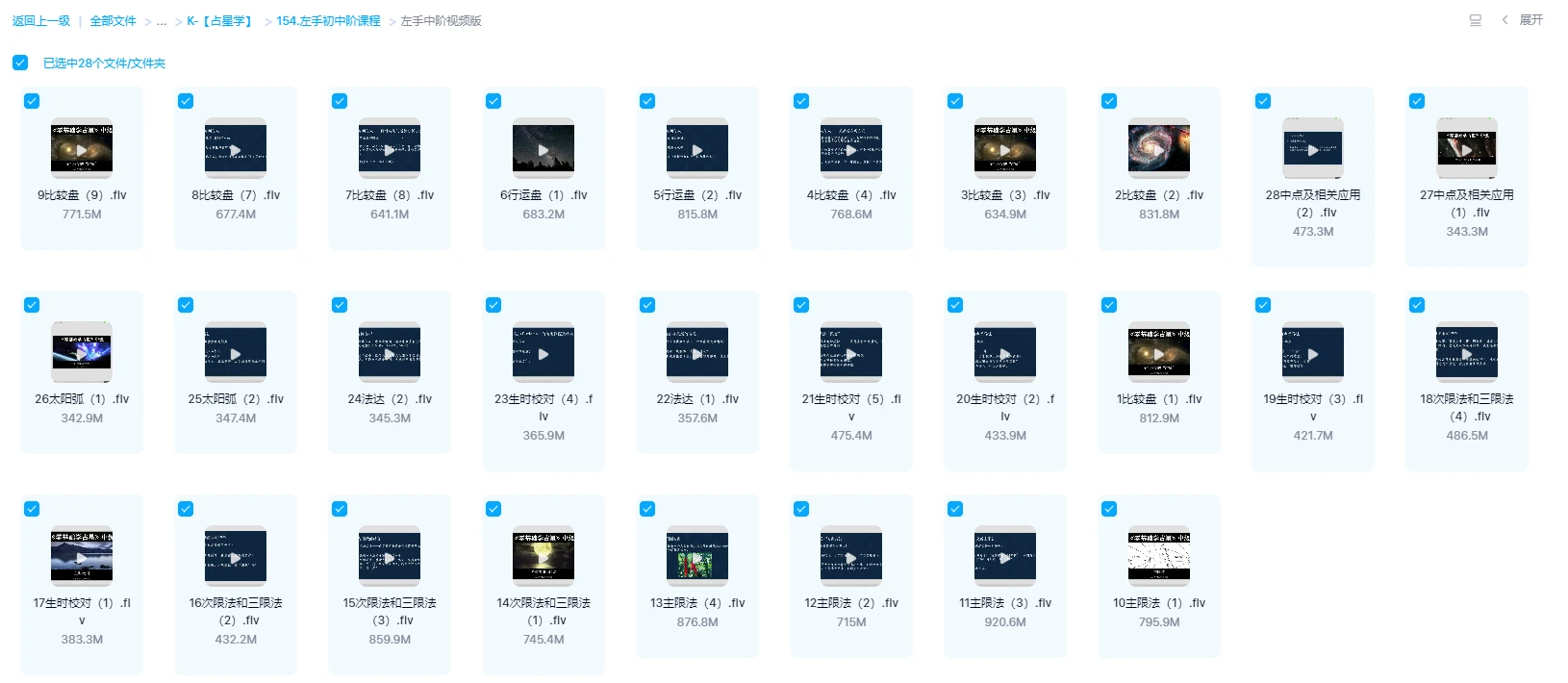This screenshot has width=1568, height=683.
Task: Play the 5行运盘（2）.flv video icon
Action: click(x=697, y=149)
